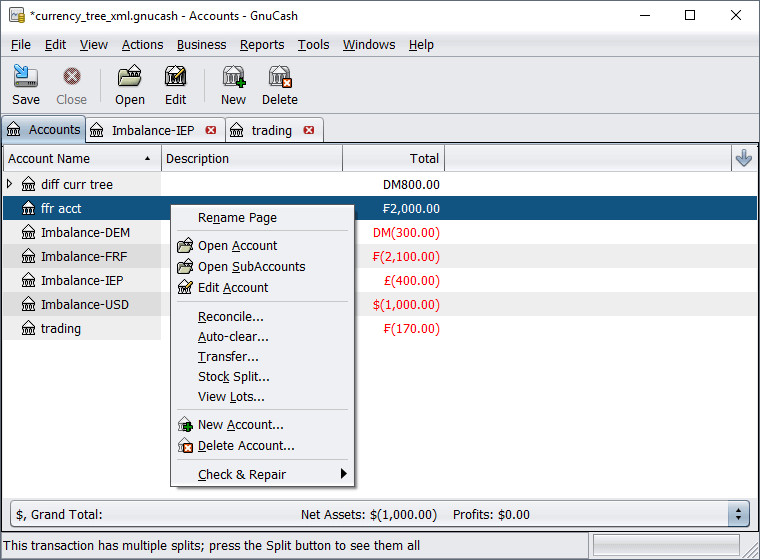Screen dimensions: 760x560
Task: Select the trading account row
Action: tap(61, 328)
